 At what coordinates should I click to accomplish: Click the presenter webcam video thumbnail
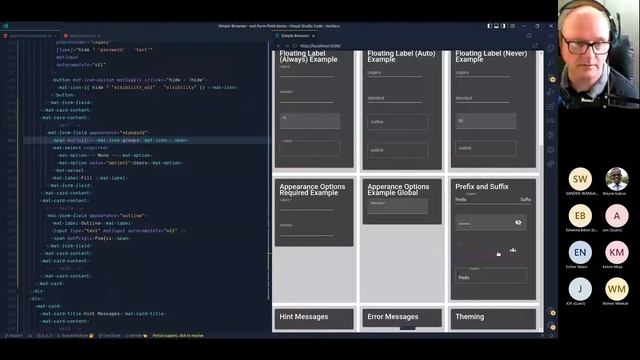(x=599, y=54)
